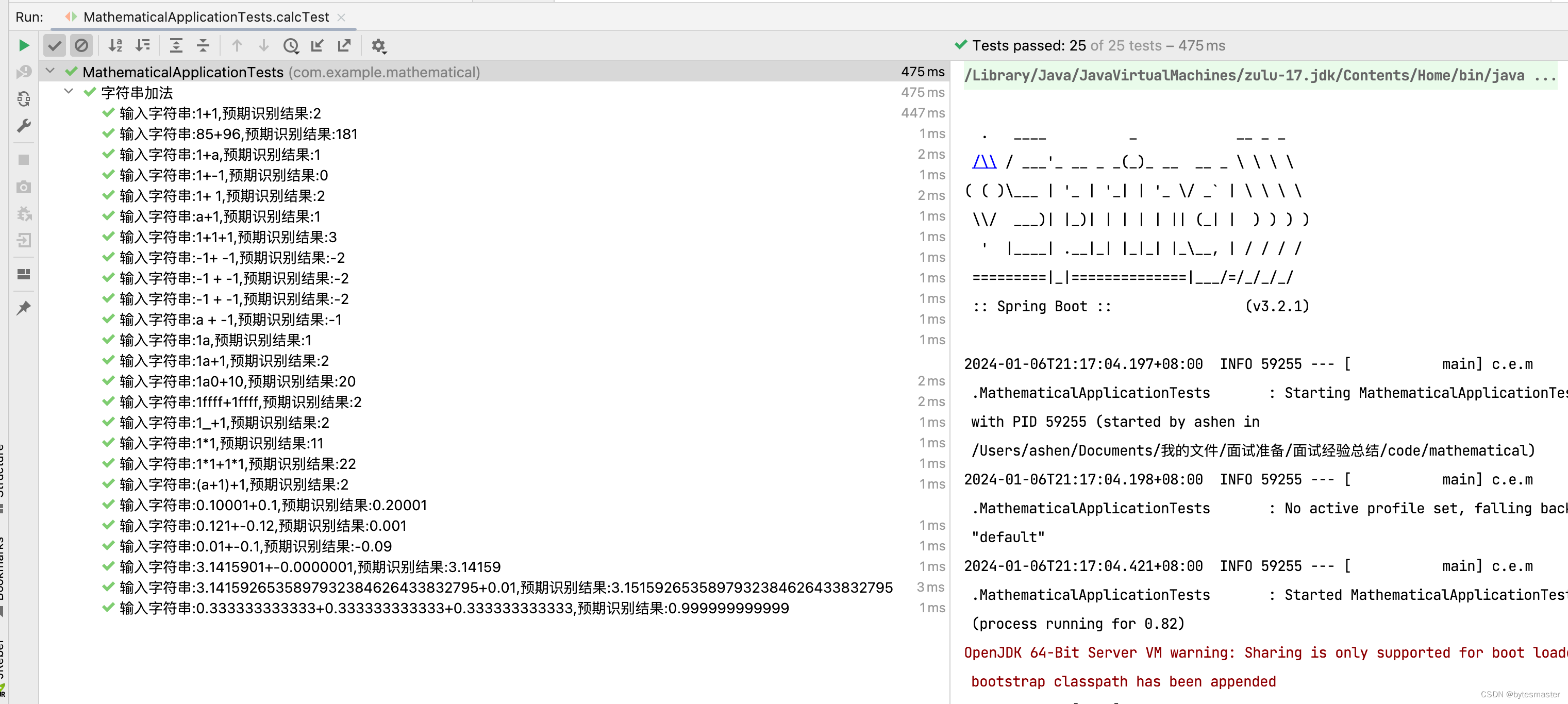This screenshot has width=1568, height=704.
Task: Toggle auto-test rerun icon in sidebar
Action: 24,99
